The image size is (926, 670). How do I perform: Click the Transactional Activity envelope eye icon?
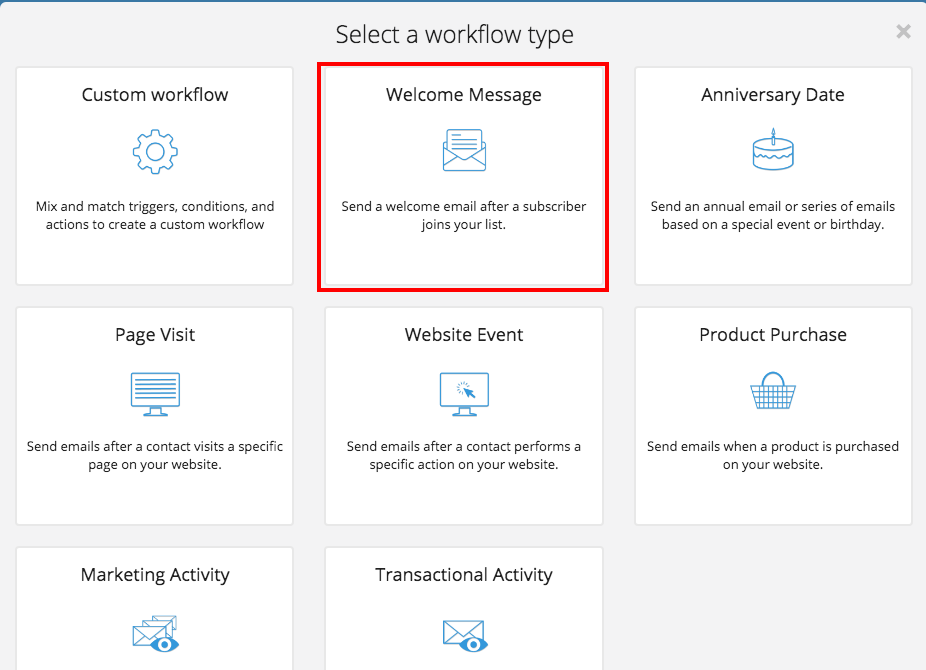(465, 635)
